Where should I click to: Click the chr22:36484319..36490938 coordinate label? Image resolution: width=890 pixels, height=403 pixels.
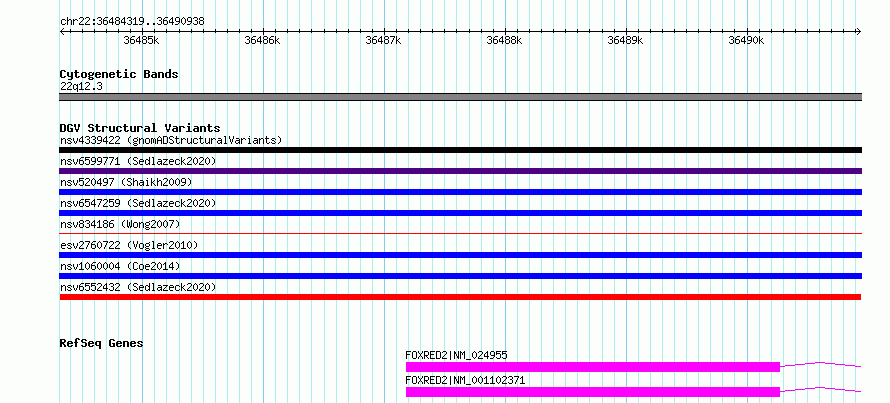coord(132,22)
